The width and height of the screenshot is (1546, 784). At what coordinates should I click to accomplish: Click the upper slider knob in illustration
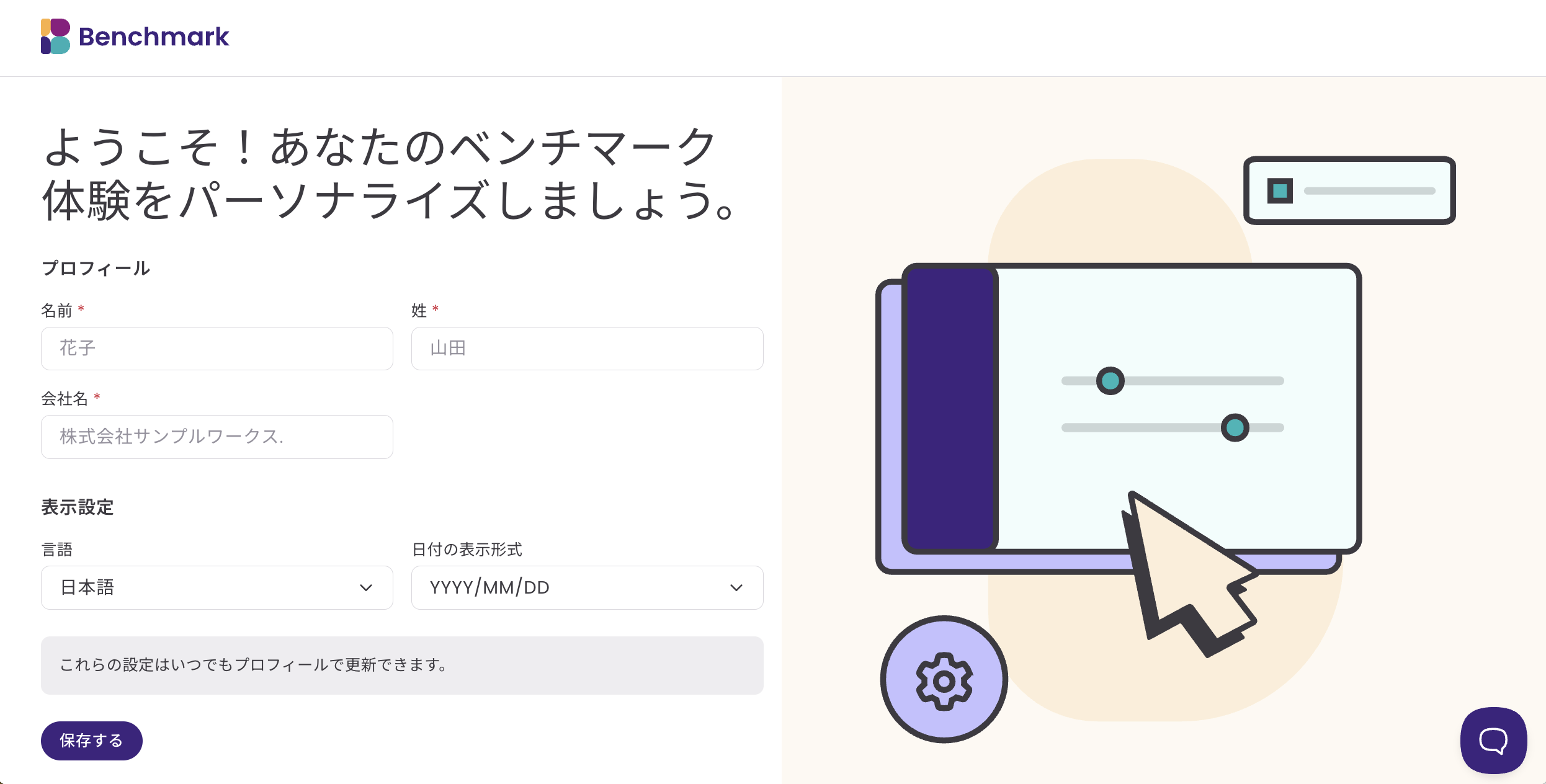[1110, 381]
